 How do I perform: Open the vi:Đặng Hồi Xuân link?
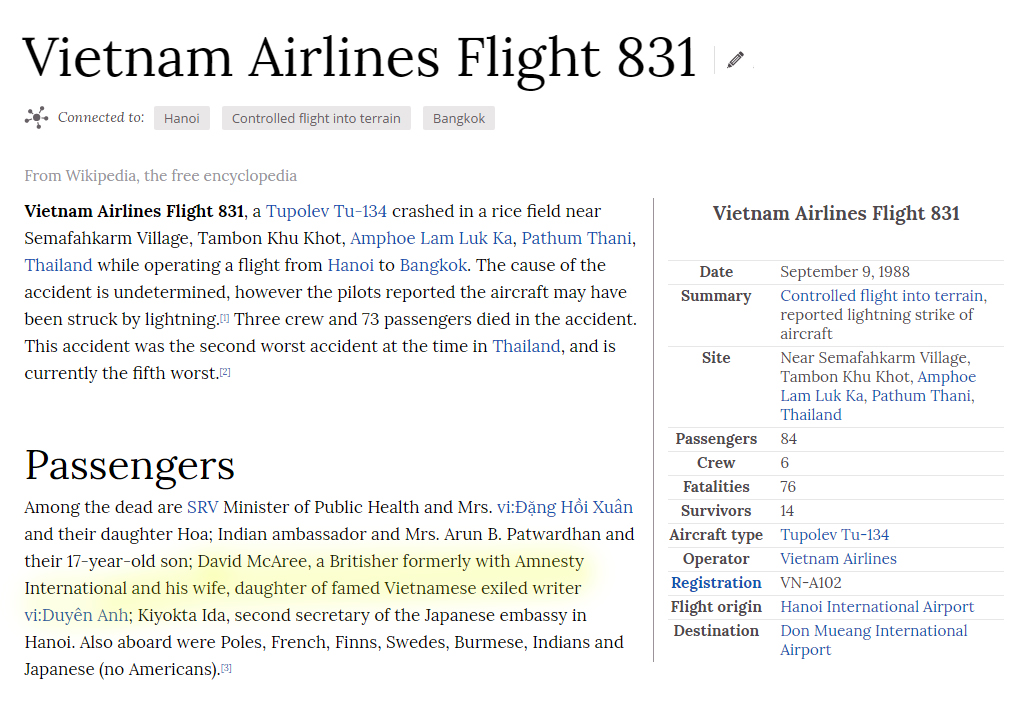click(565, 507)
